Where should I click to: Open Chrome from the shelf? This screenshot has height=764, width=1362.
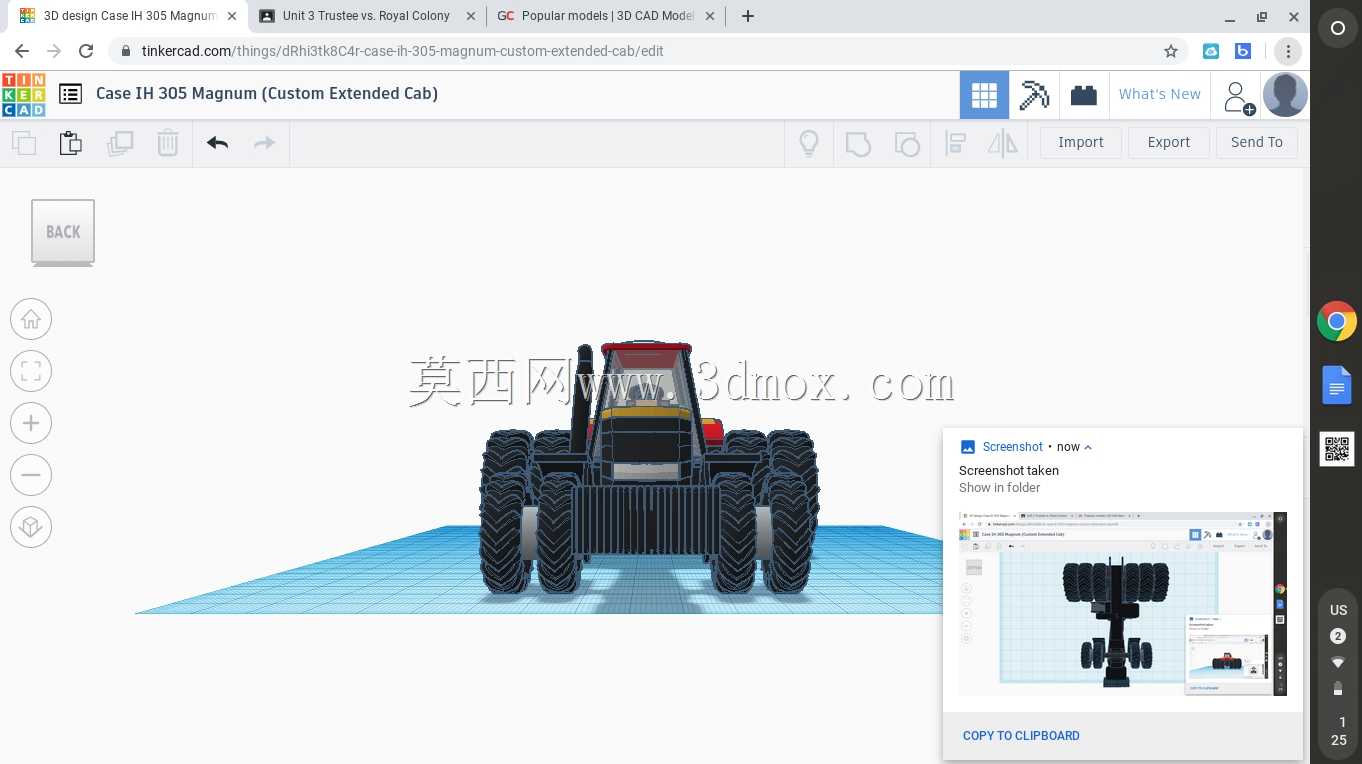[1337, 322]
